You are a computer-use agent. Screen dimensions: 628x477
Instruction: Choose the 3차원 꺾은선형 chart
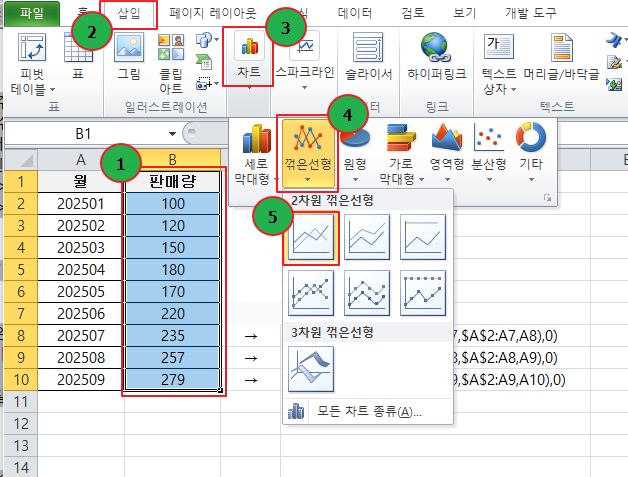click(x=311, y=369)
